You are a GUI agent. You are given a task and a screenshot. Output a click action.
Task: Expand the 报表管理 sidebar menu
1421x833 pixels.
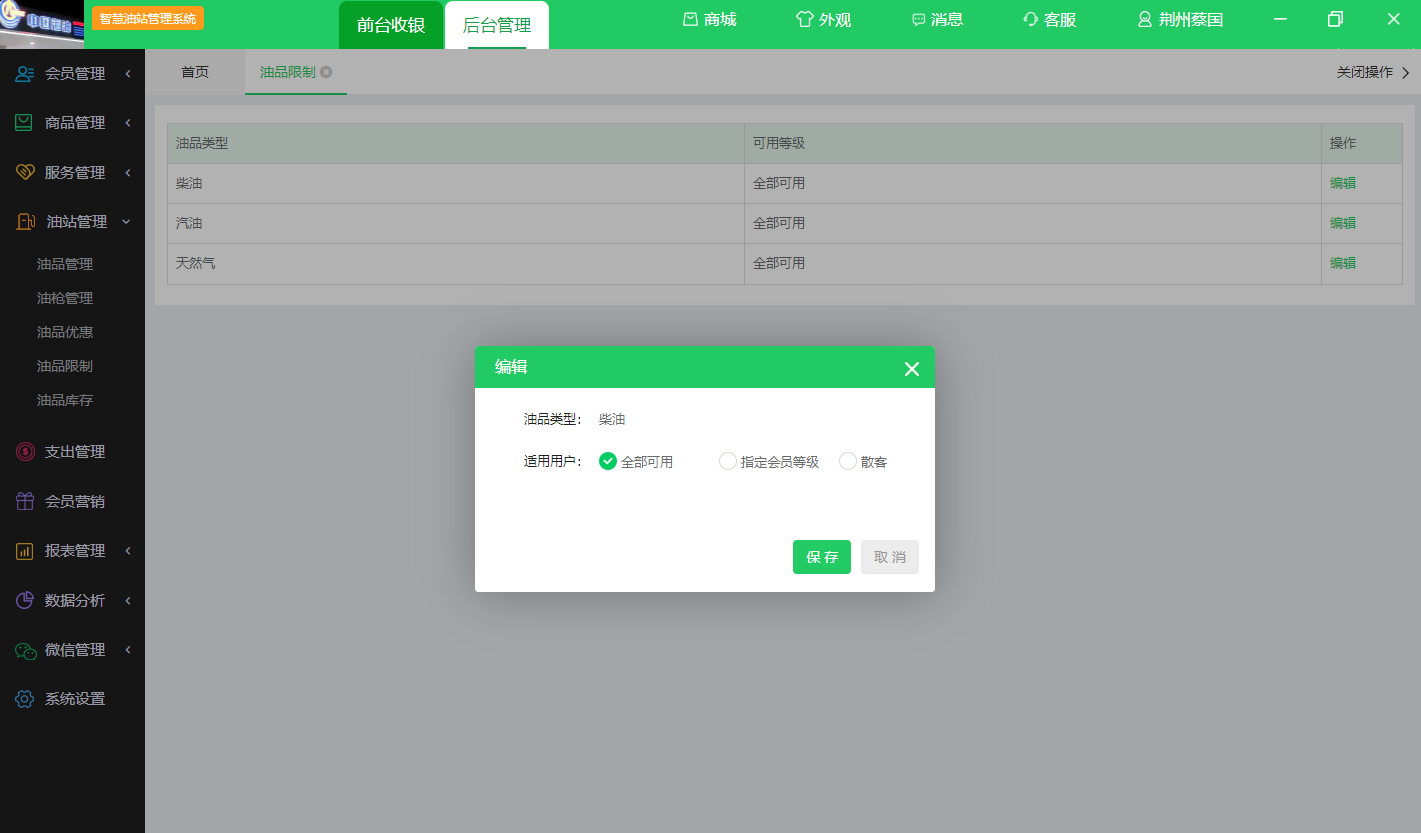coord(72,551)
